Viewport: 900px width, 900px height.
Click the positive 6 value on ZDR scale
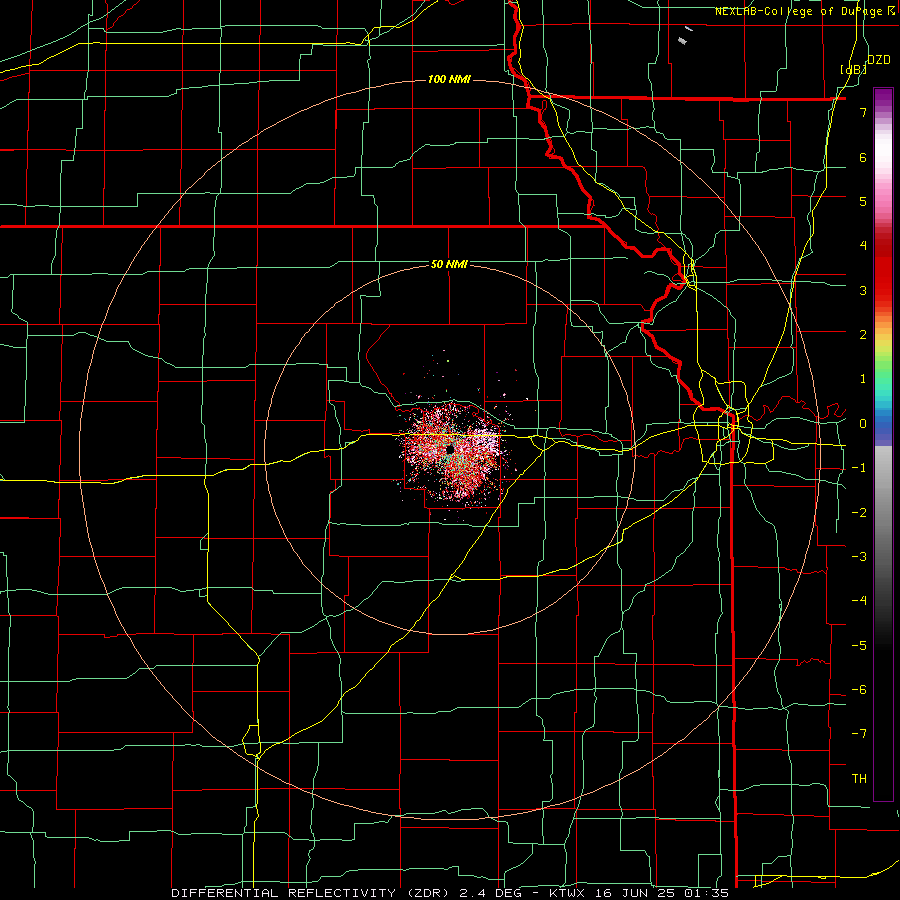pyautogui.click(x=863, y=157)
